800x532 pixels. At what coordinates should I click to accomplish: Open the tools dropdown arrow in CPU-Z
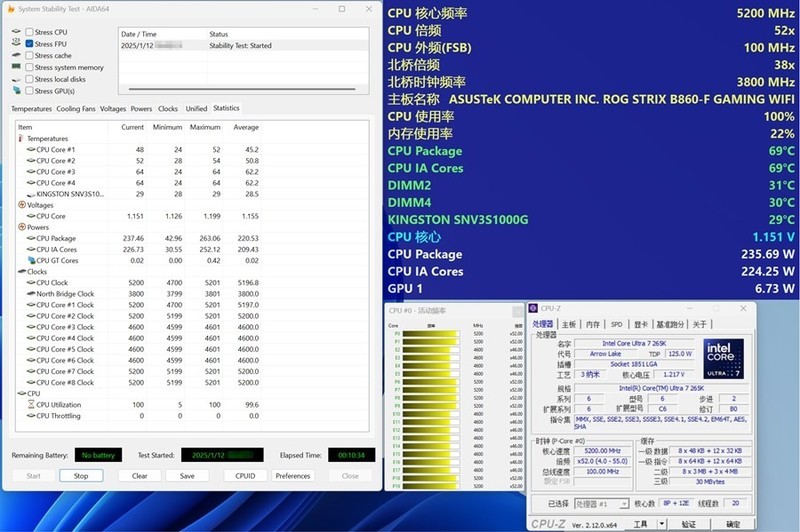[x=662, y=524]
